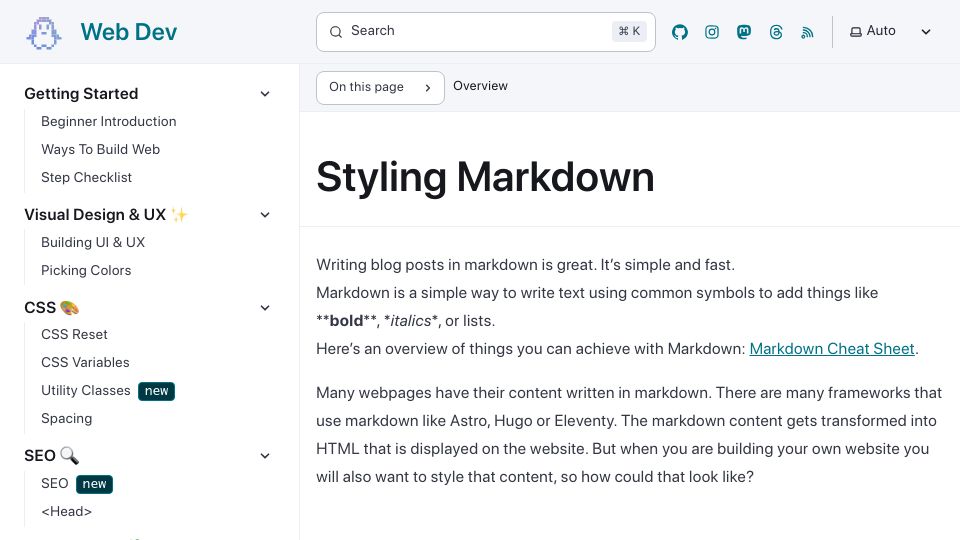The image size is (960, 540).
Task: Open the Threads icon link
Action: click(x=776, y=32)
